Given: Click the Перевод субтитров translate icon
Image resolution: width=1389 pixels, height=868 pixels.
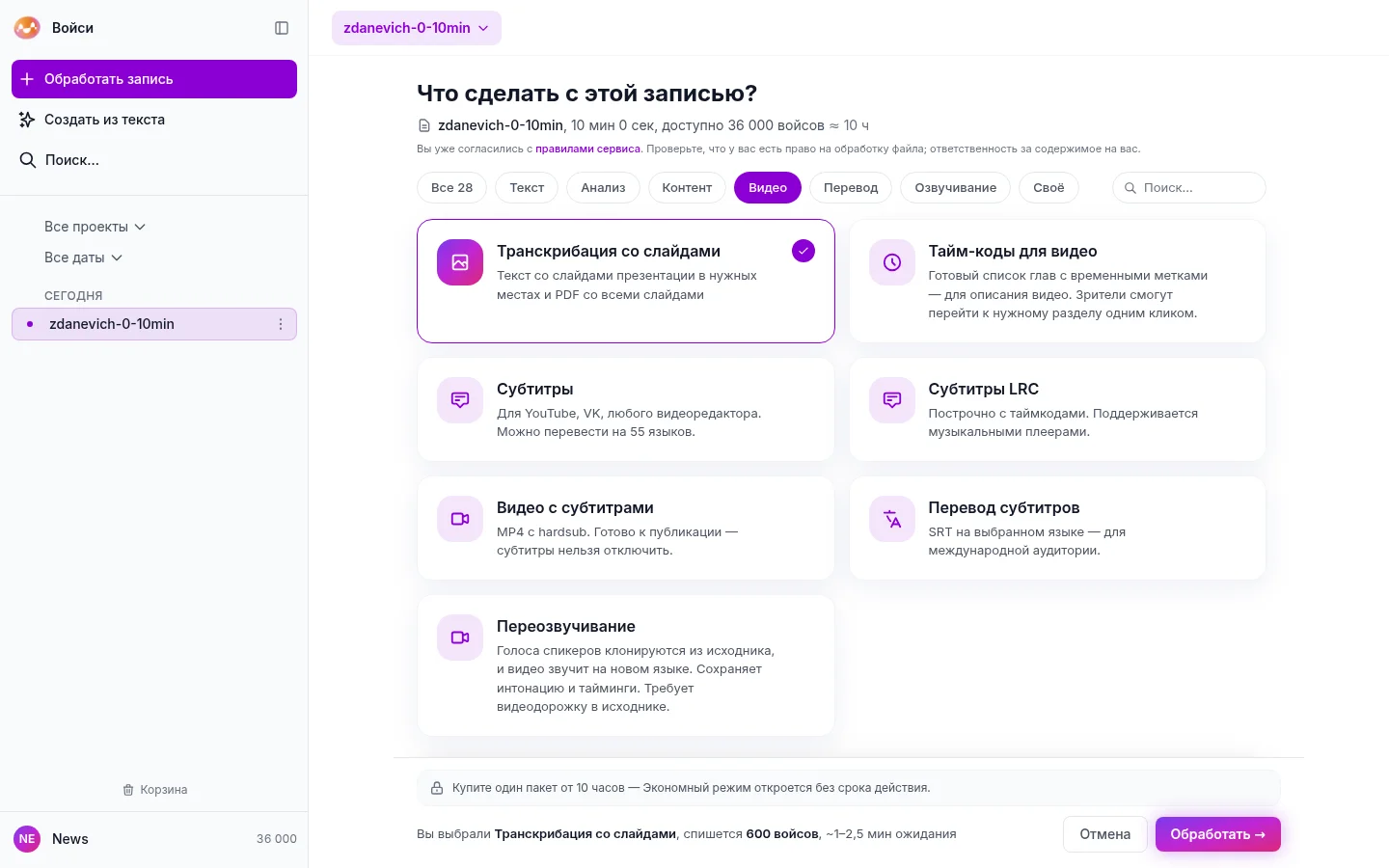Looking at the screenshot, I should click(892, 519).
